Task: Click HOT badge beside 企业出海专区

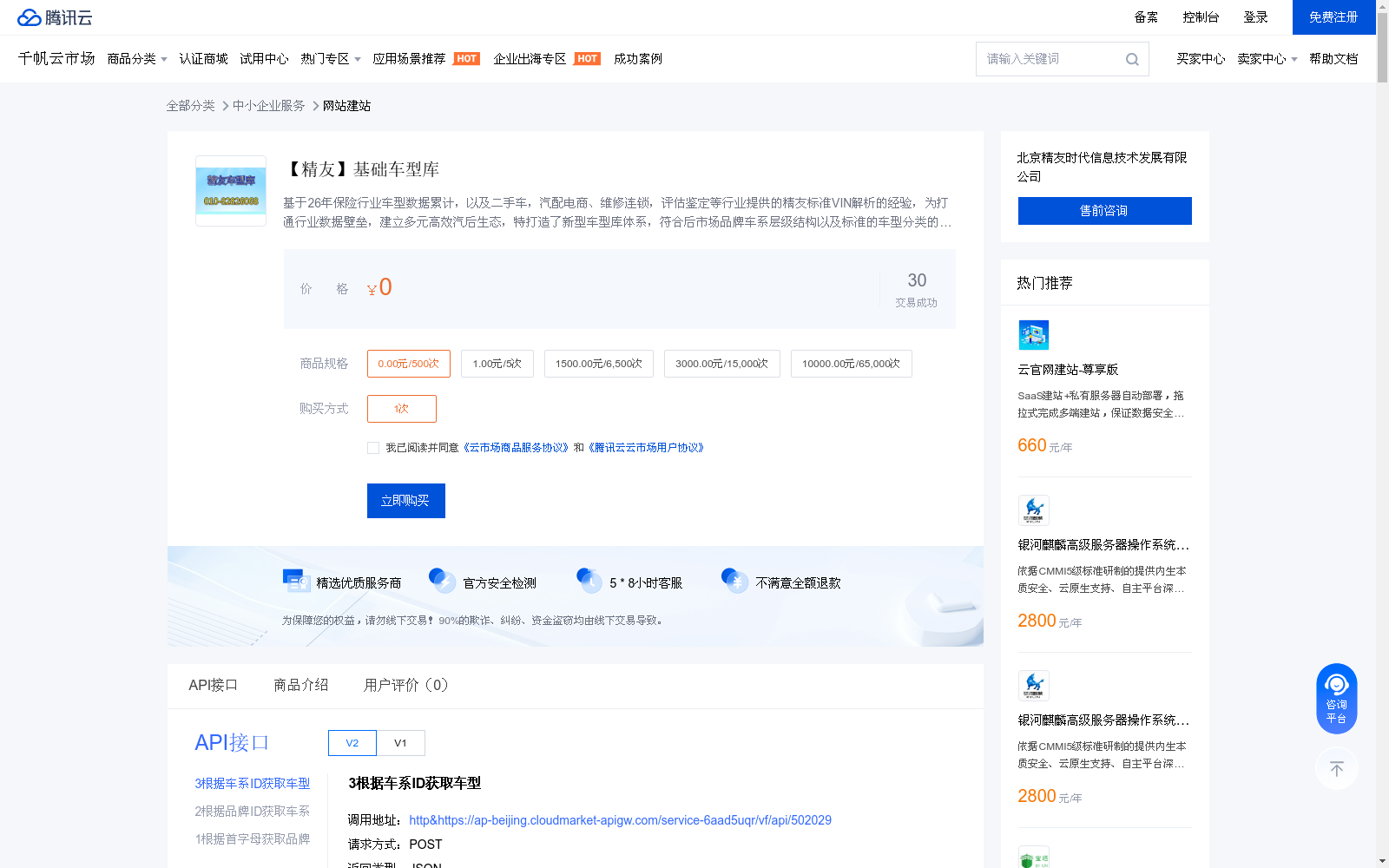Action: tap(588, 59)
